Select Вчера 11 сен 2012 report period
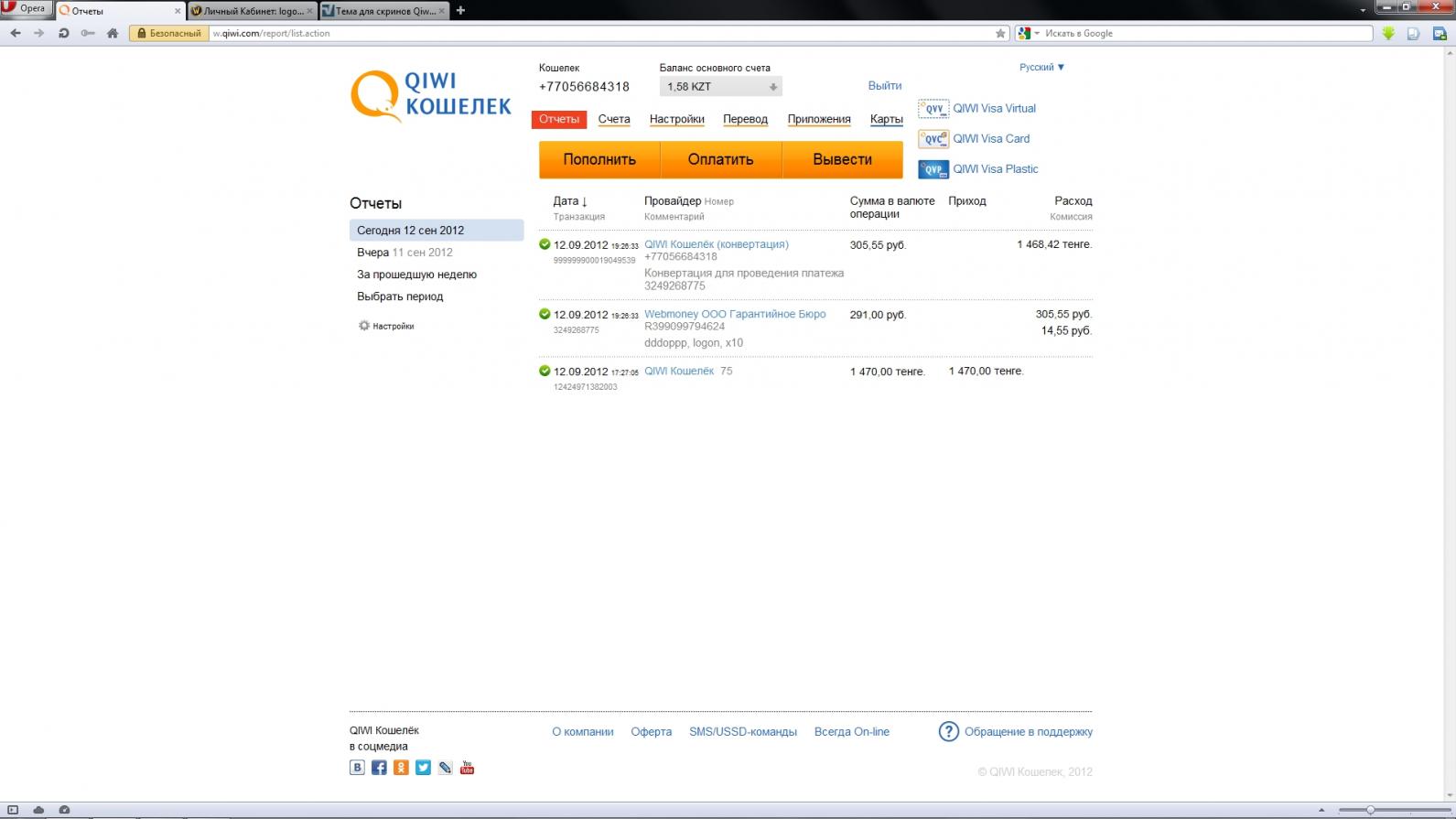Image resolution: width=1456 pixels, height=819 pixels. 404,253
